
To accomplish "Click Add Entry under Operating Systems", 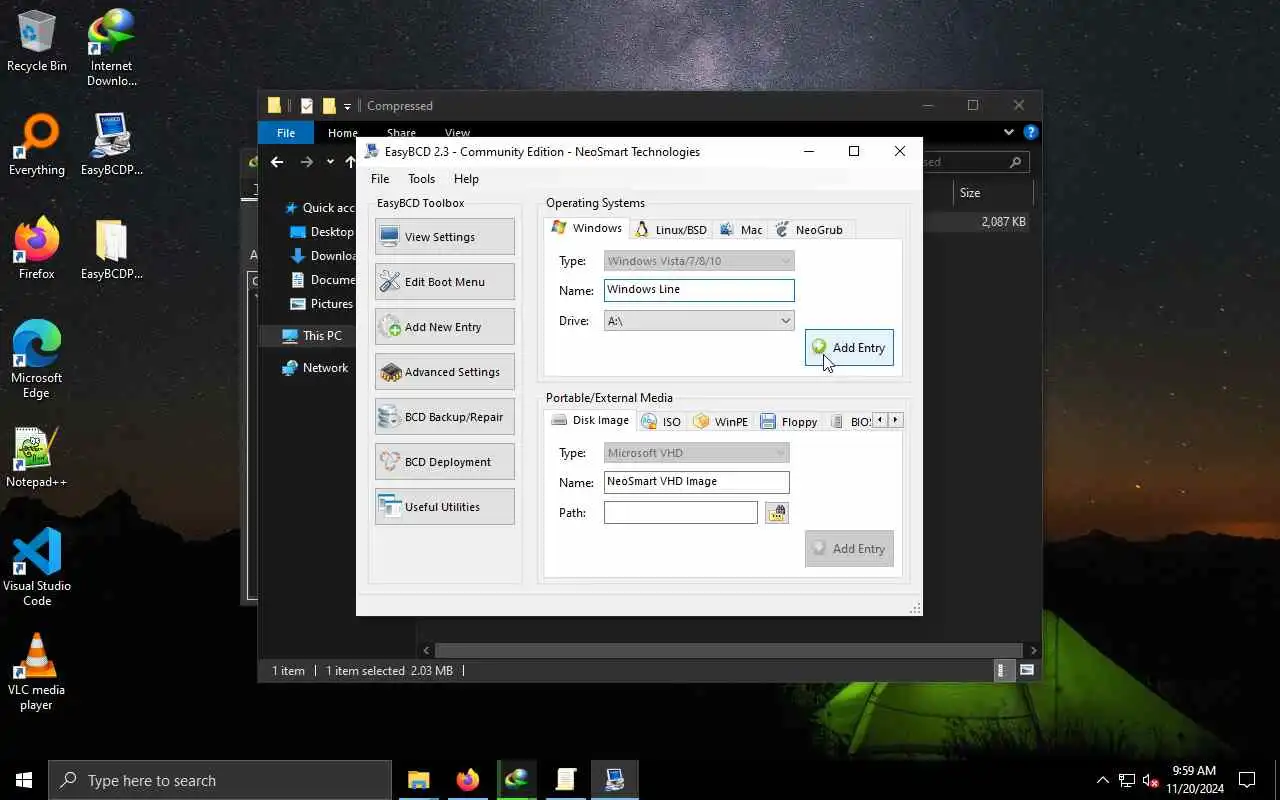I will click(x=849, y=348).
